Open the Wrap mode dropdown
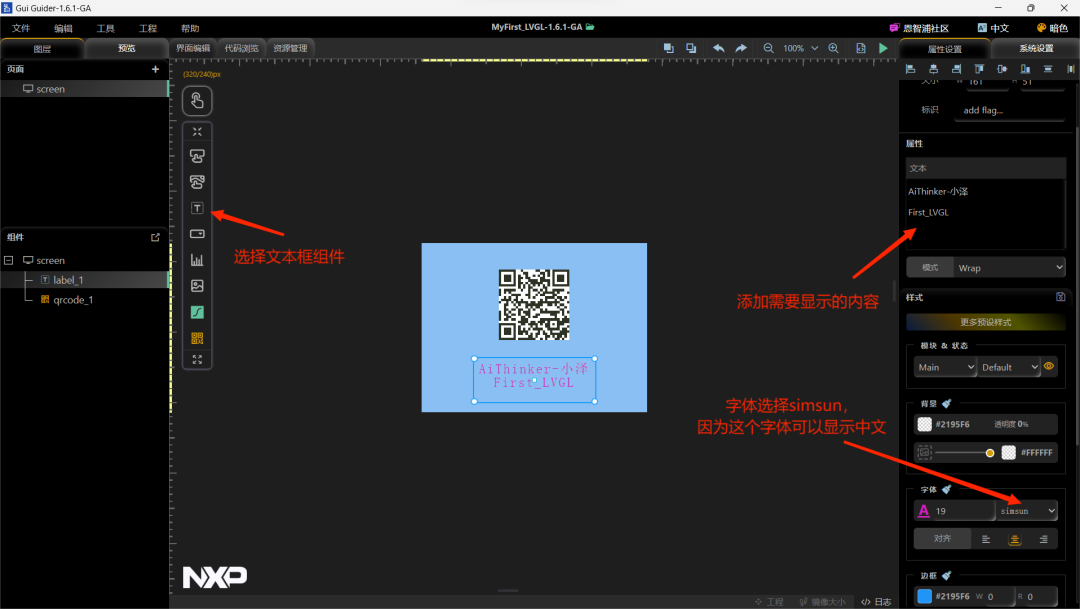This screenshot has width=1080, height=609. point(1009,267)
